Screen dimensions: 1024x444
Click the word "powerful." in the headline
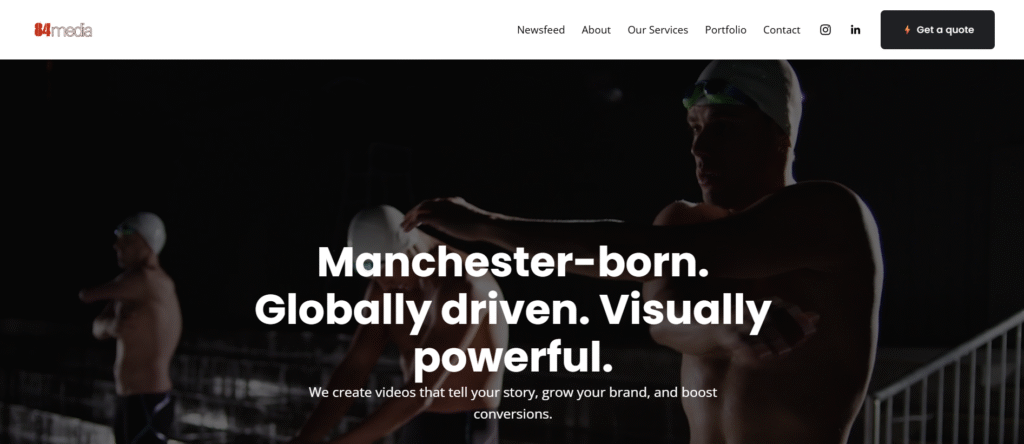pos(513,360)
